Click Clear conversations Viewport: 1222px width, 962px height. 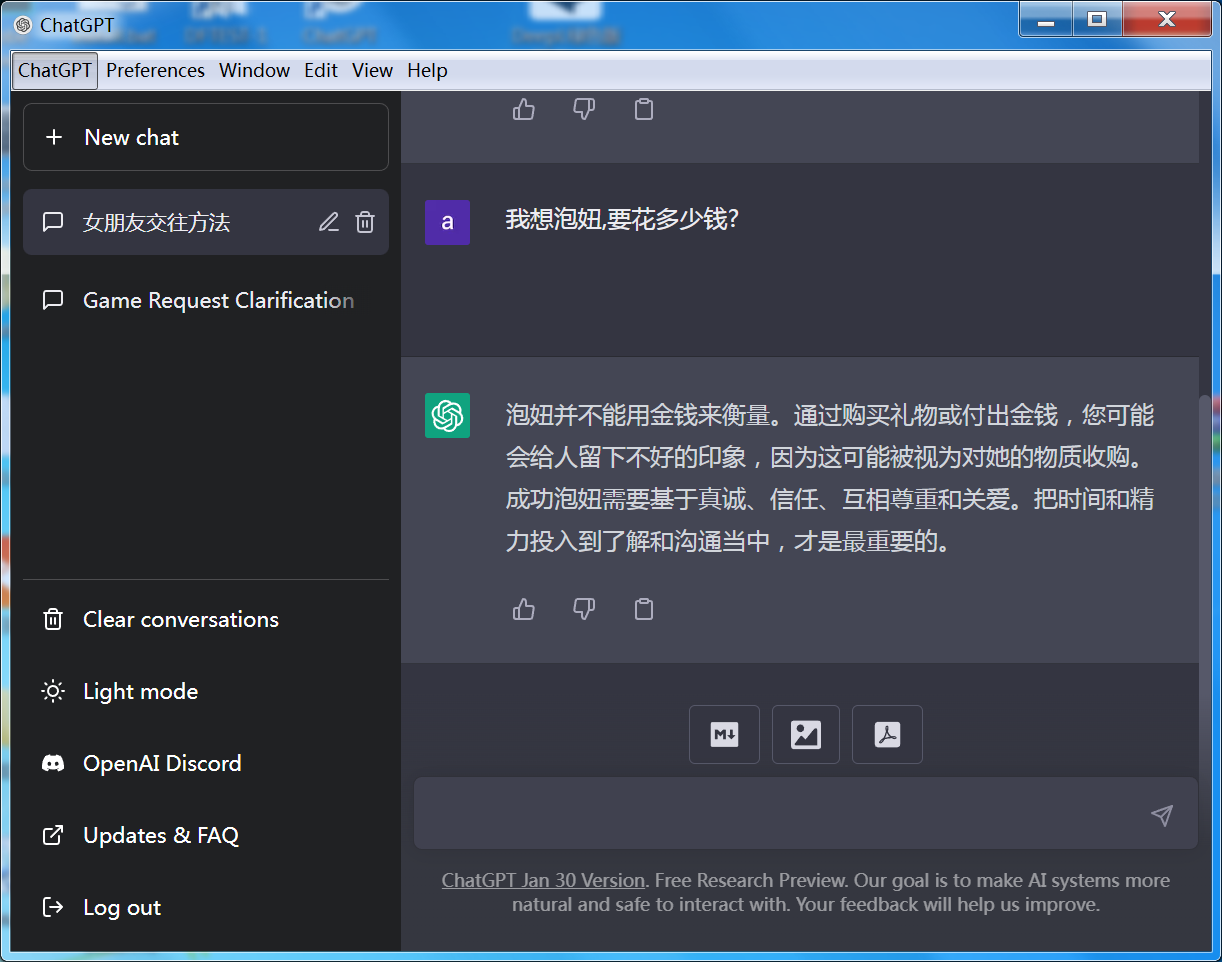pyautogui.click(x=206, y=619)
